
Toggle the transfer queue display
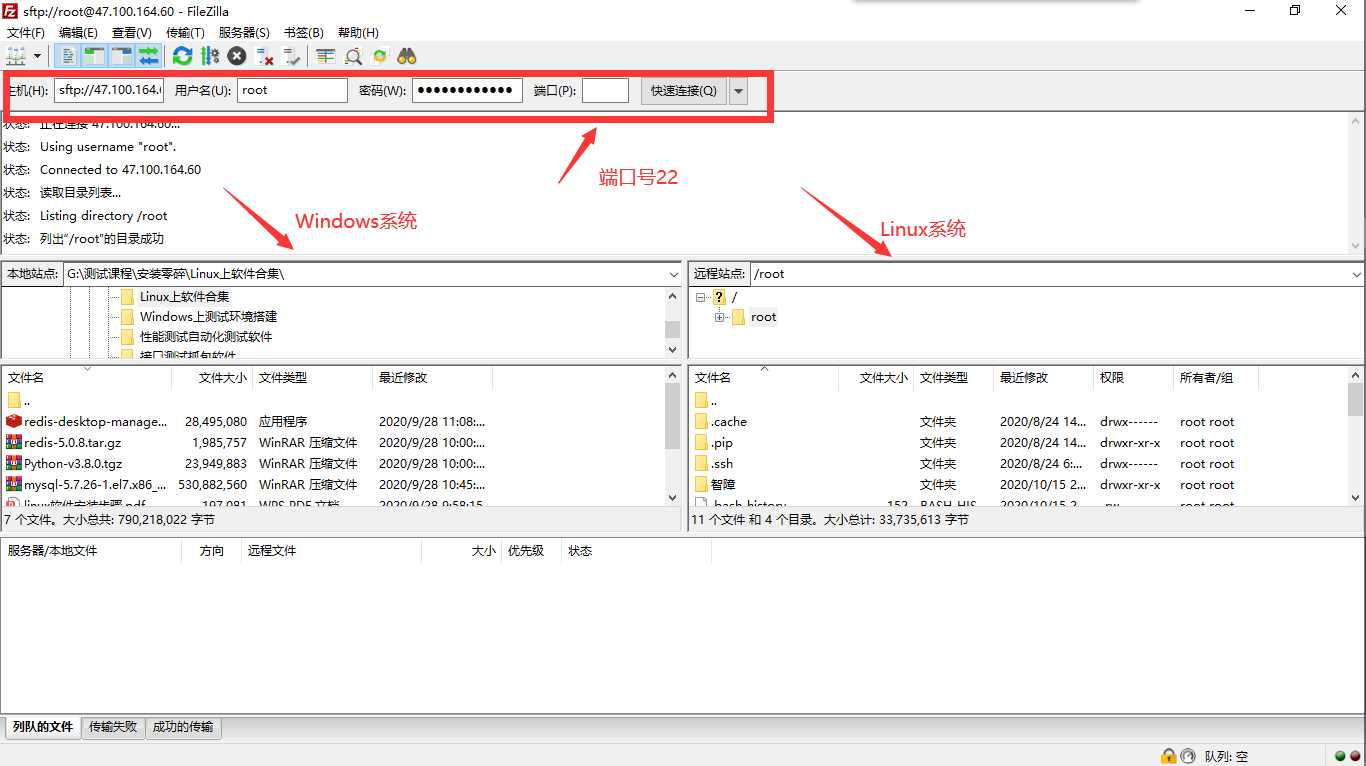point(149,56)
